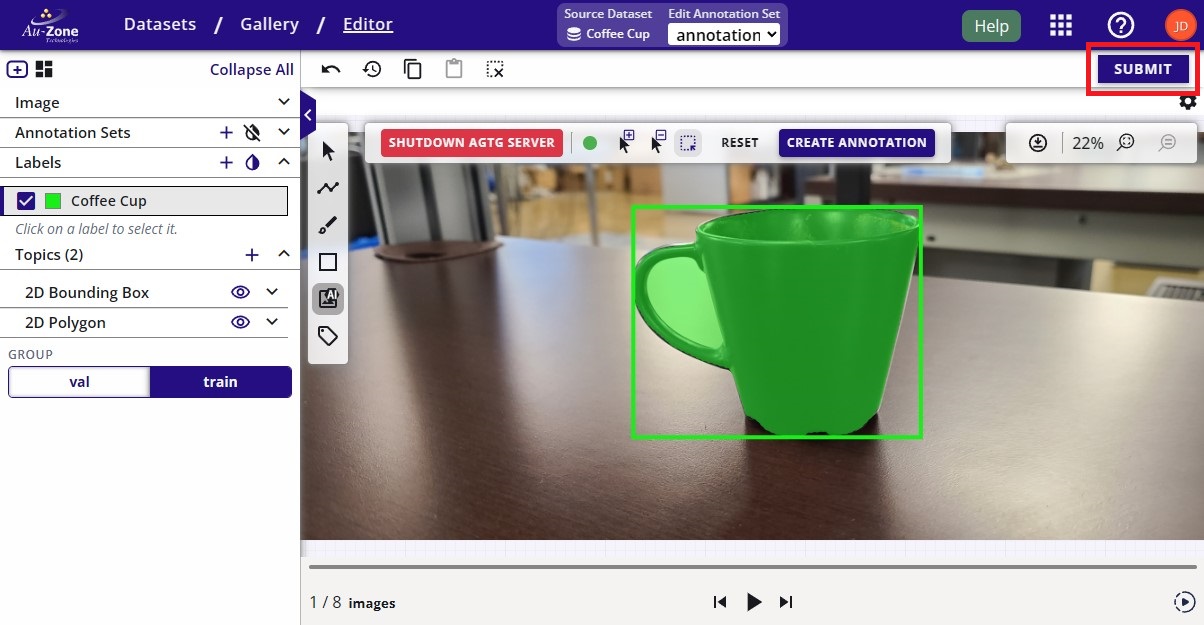The width and height of the screenshot is (1204, 625).
Task: Go to Datasets page
Action: (x=160, y=24)
